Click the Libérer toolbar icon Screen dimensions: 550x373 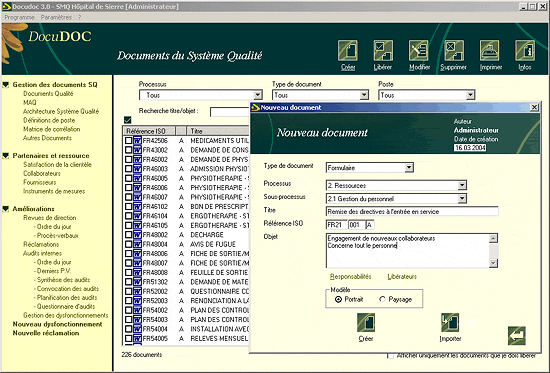point(383,51)
